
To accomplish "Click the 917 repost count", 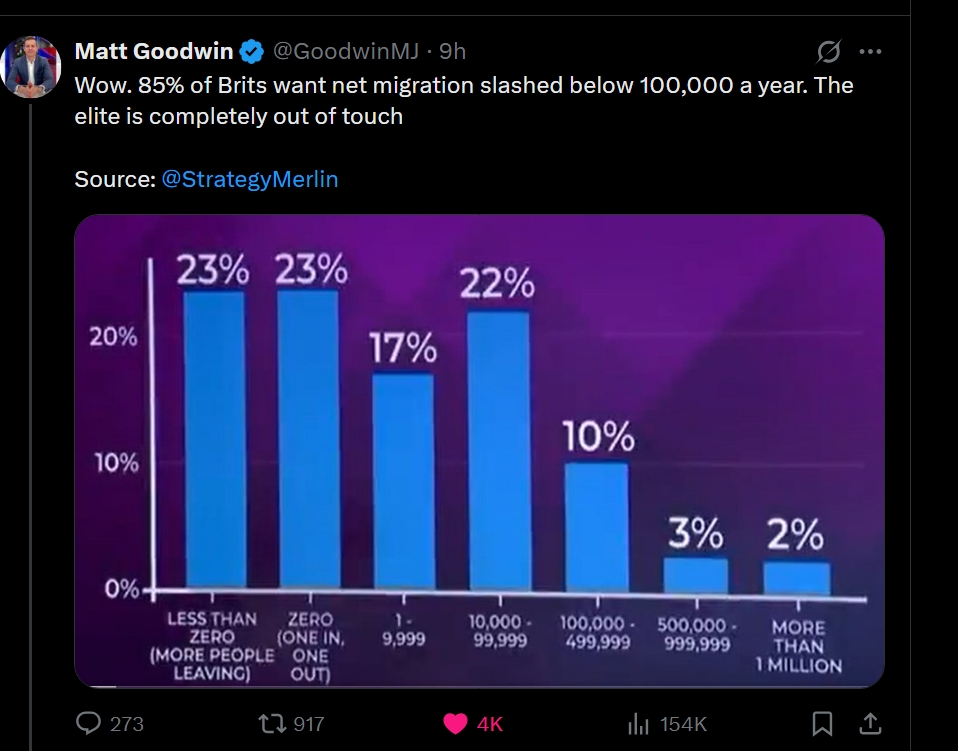I will [309, 723].
